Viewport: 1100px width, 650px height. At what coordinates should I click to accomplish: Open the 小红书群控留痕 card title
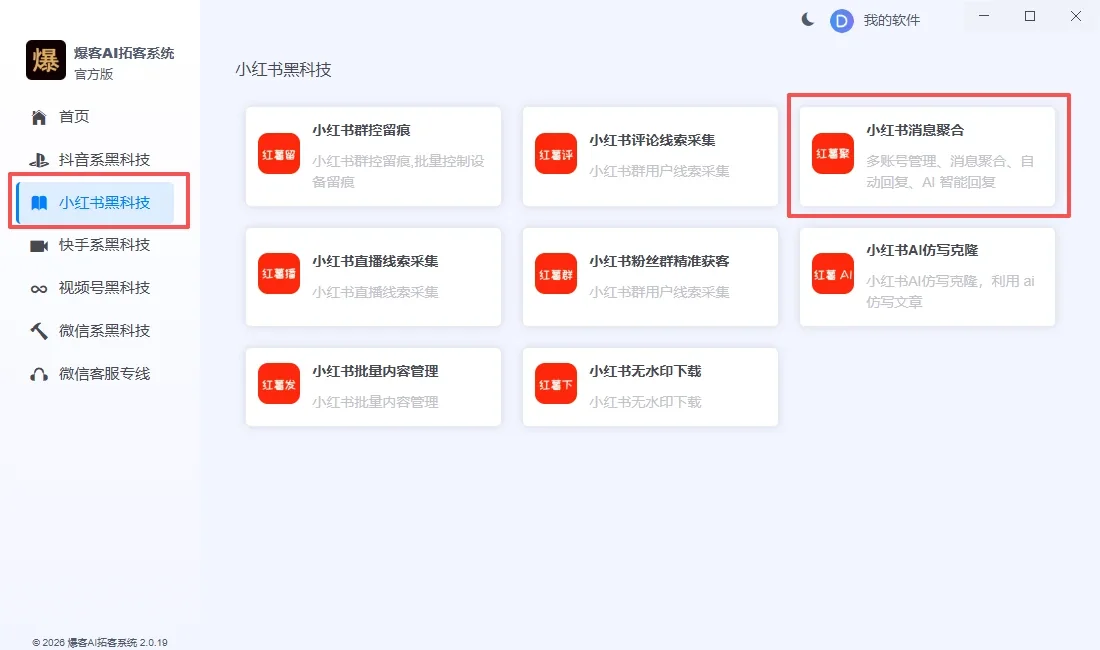click(361, 130)
